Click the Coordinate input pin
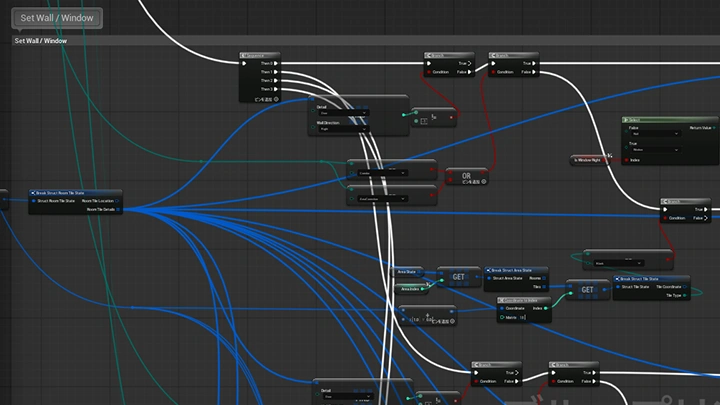The width and height of the screenshot is (720, 405). coord(502,309)
